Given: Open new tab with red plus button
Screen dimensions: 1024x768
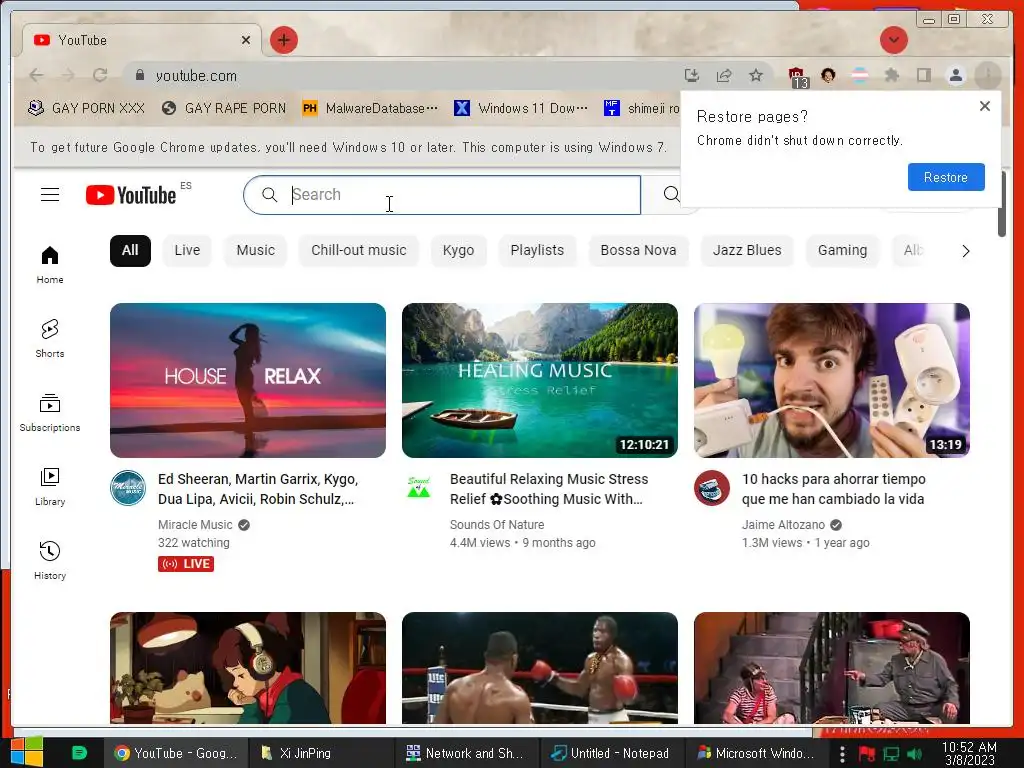Looking at the screenshot, I should 283,40.
